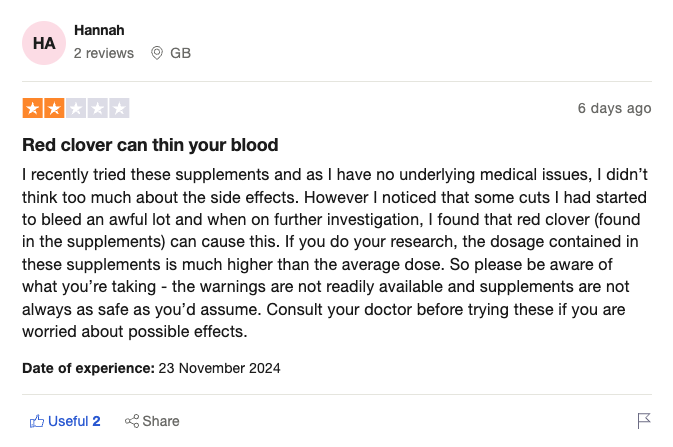Flag this review using the flag icon
This screenshot has width=673, height=447.
(644, 421)
